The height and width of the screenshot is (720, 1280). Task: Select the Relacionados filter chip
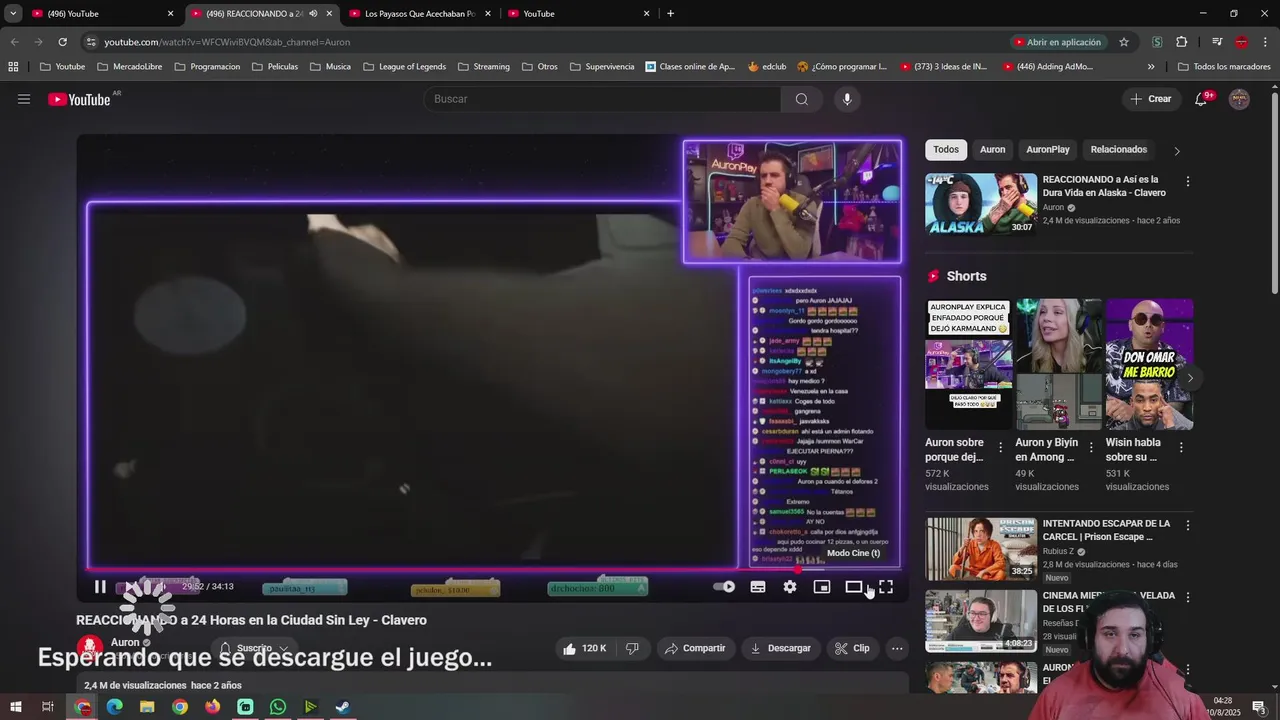[1119, 150]
